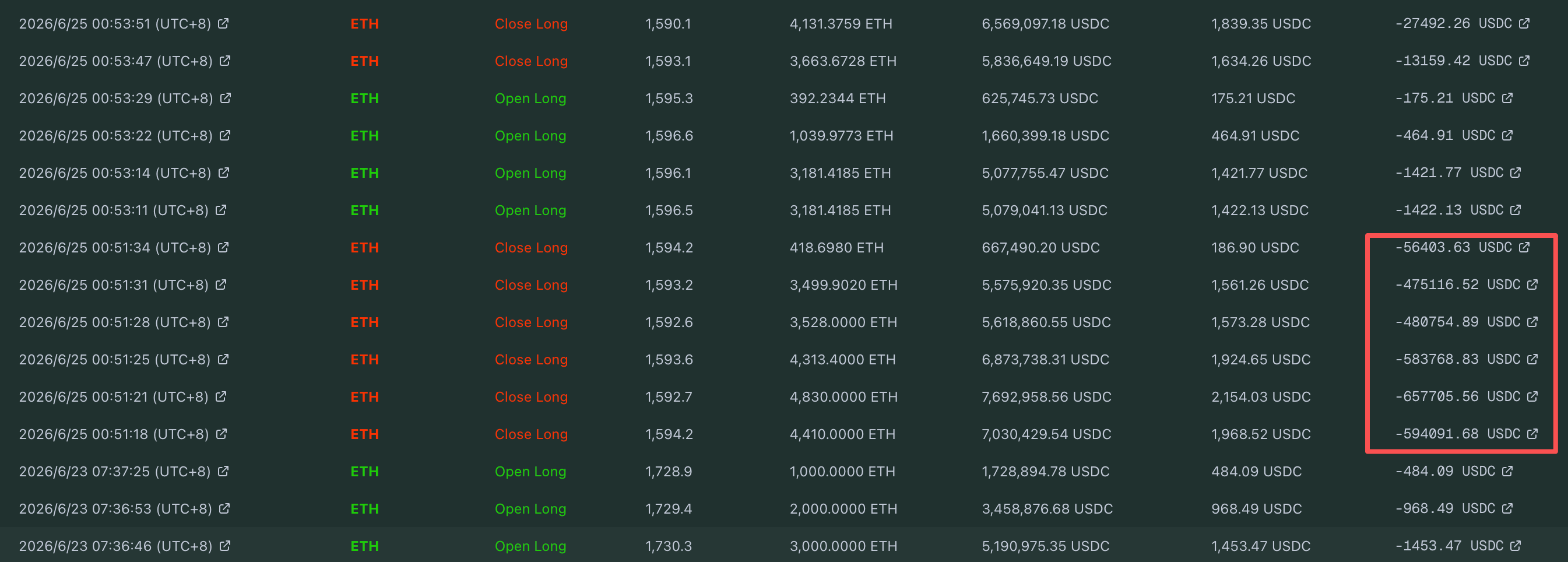Viewport: 1568px width, 562px height.
Task: Open external link icon beside 00:51:18 timestamp
Action: pyautogui.click(x=222, y=434)
